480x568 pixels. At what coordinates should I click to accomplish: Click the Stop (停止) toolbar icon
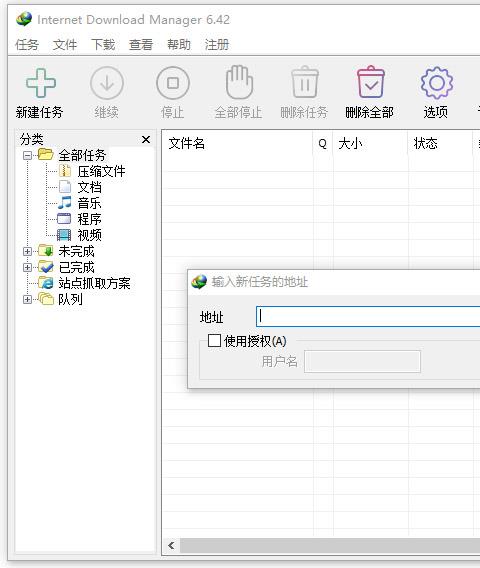(173, 83)
